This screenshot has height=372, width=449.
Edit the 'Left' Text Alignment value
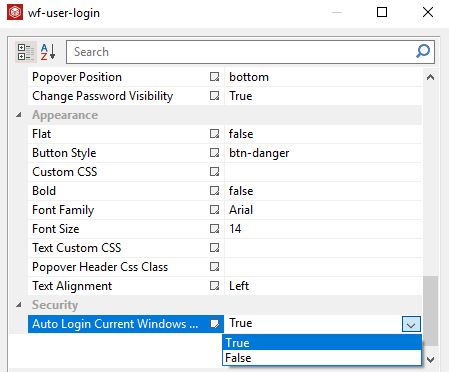coord(323,286)
